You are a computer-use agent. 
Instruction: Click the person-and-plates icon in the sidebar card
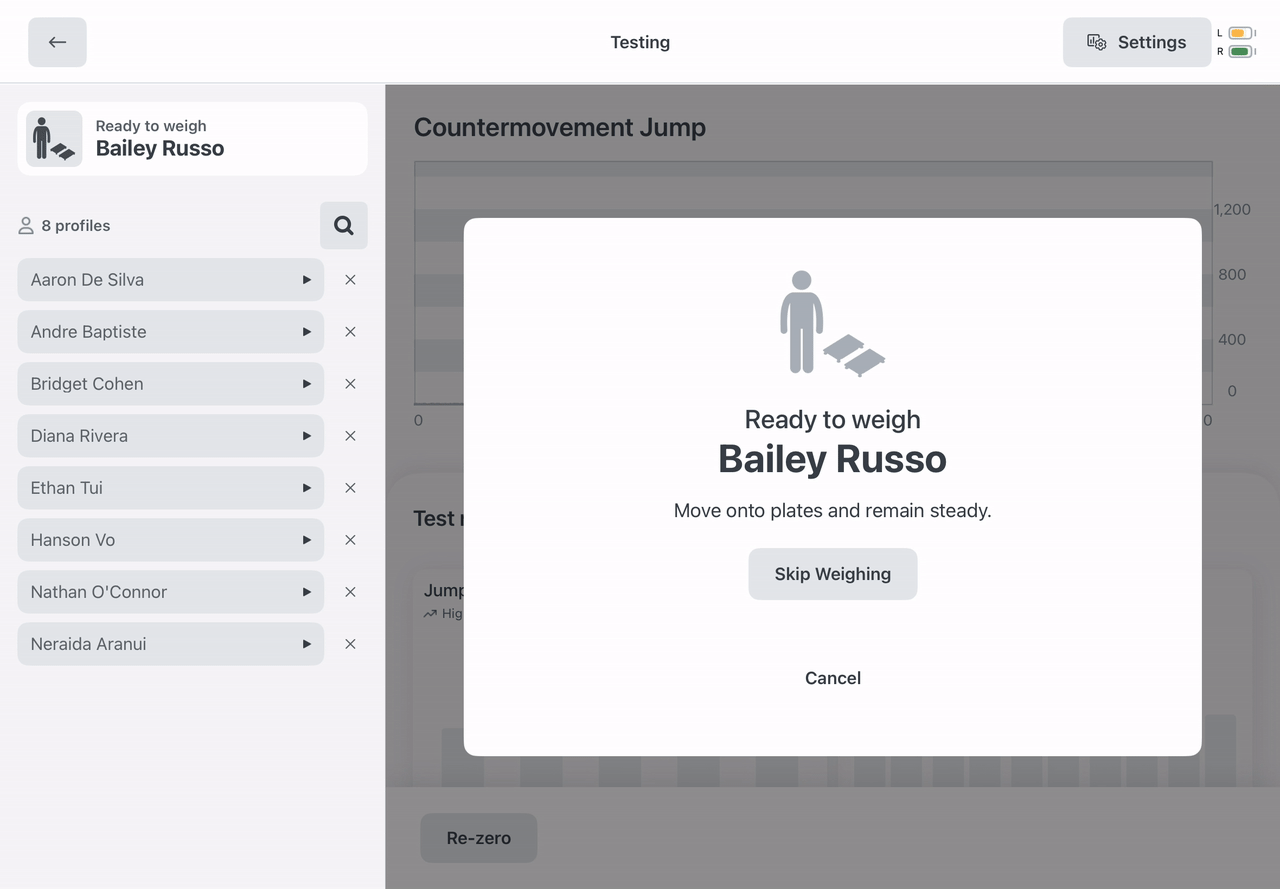[x=54, y=138]
